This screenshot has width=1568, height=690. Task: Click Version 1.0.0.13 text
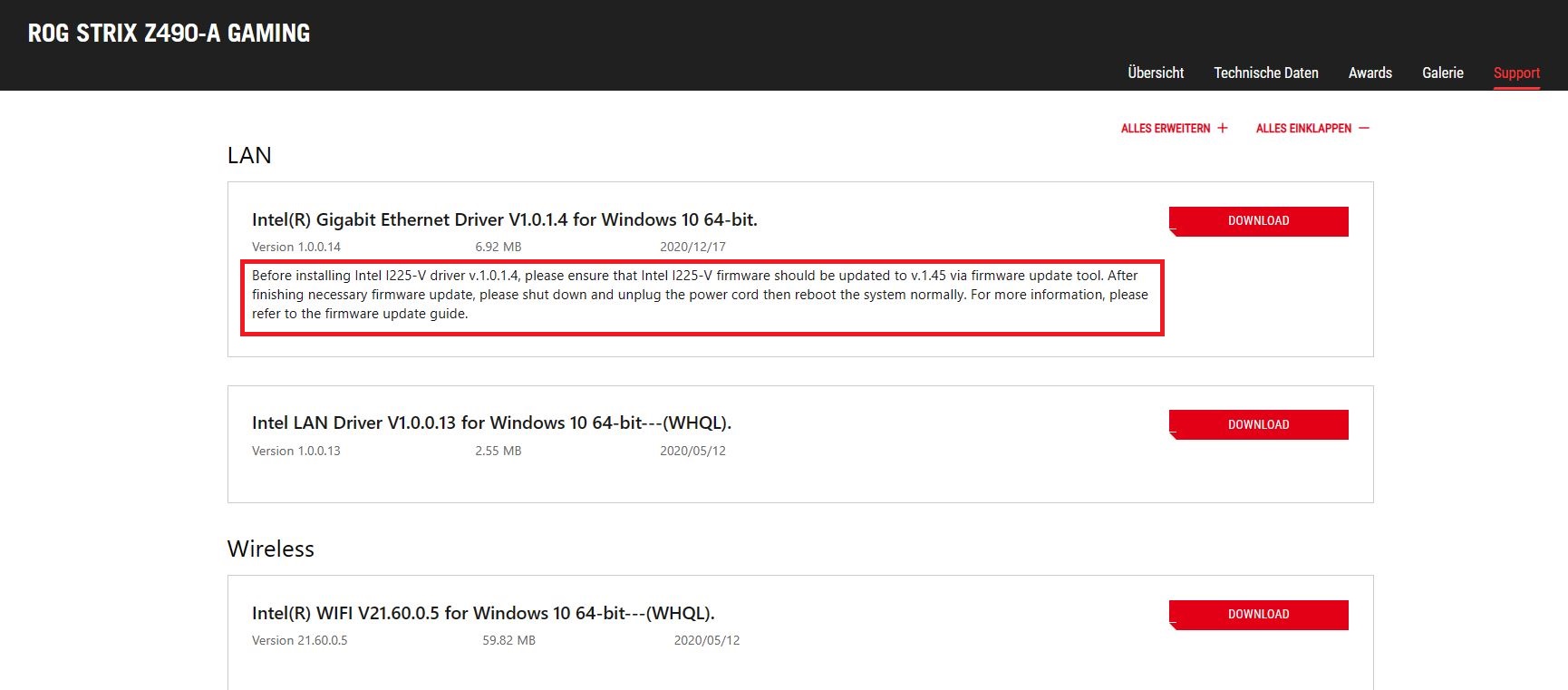(296, 451)
